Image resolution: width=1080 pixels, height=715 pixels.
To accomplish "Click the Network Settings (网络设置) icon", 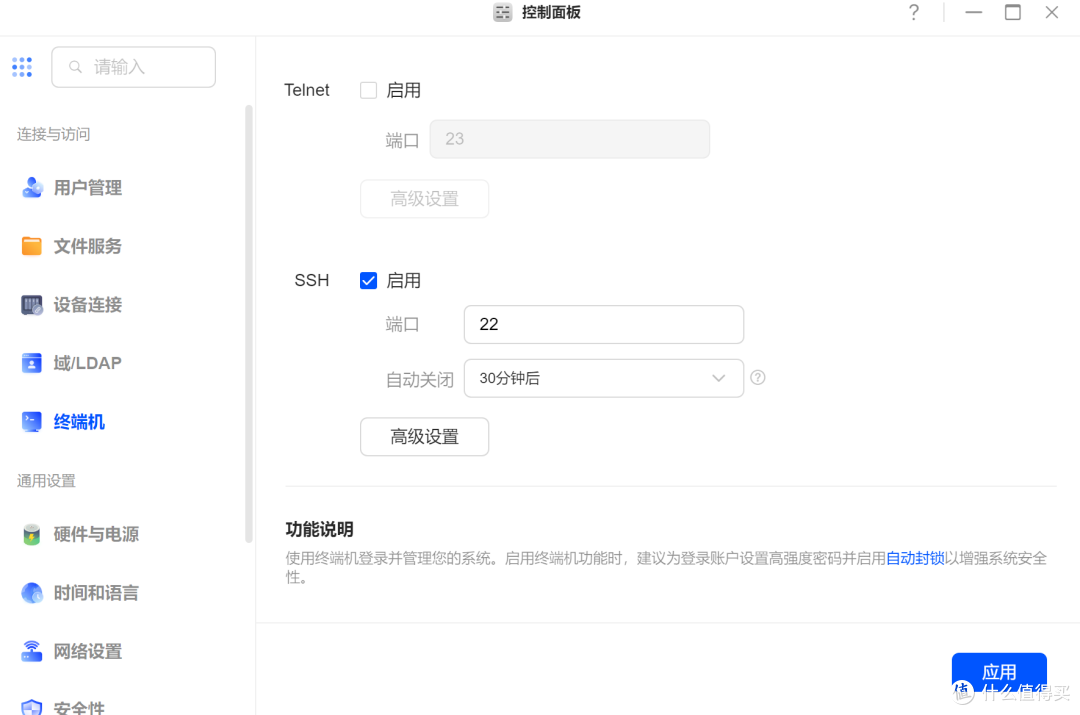I will (x=32, y=651).
